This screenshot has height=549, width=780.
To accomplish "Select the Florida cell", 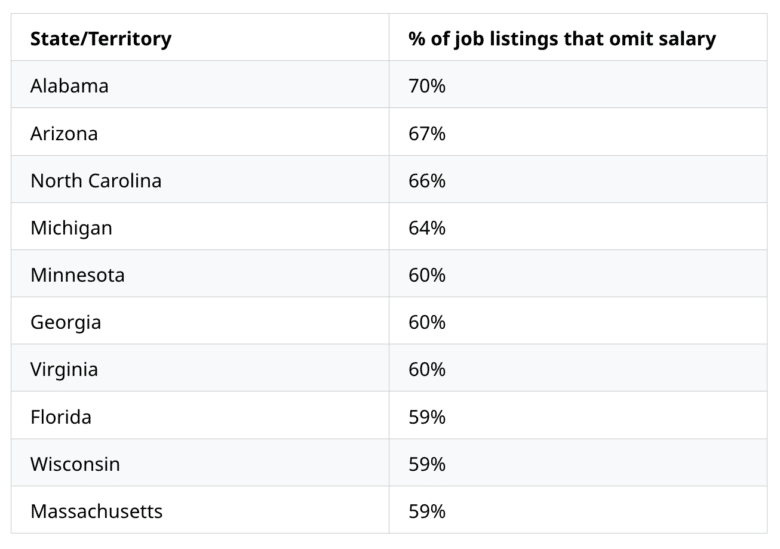I will point(61,417).
